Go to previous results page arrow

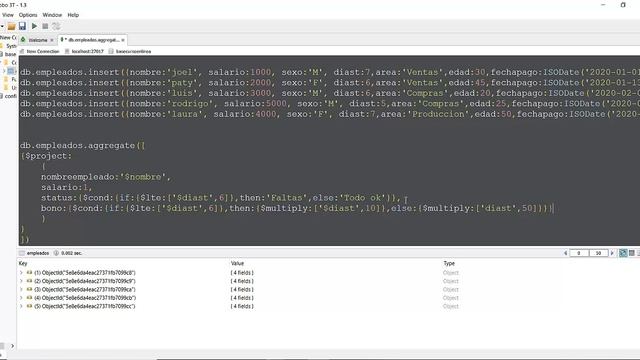[x=566, y=253]
